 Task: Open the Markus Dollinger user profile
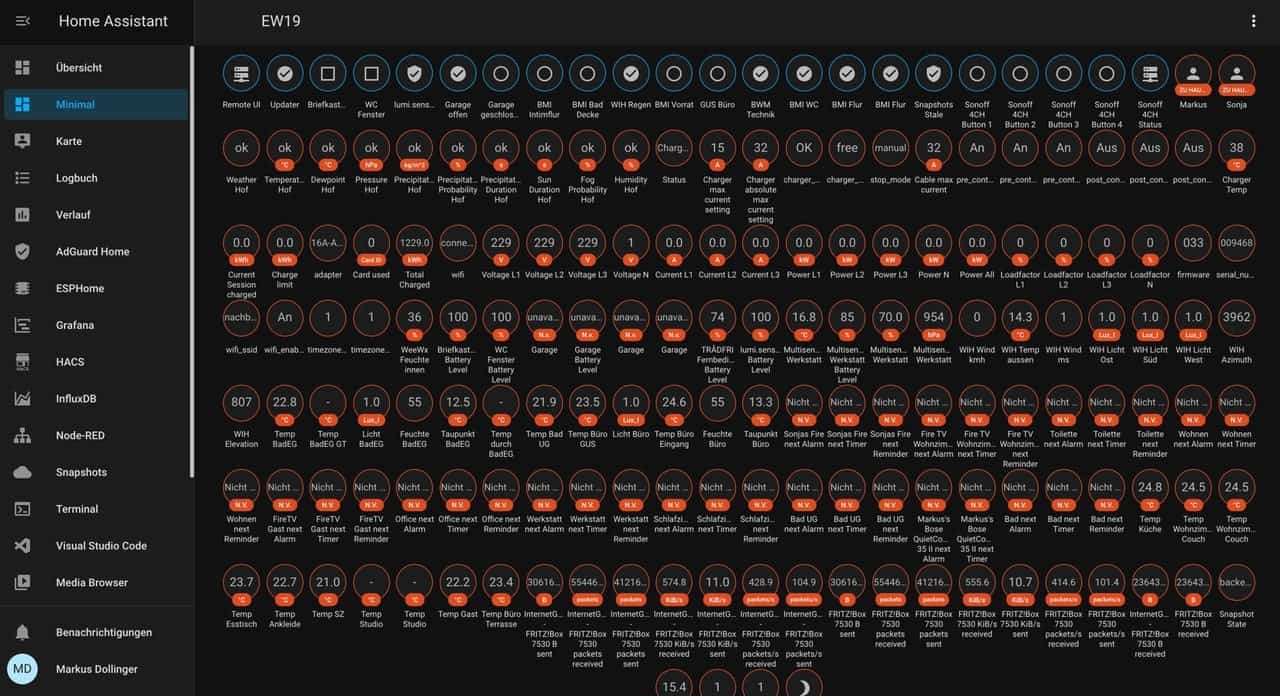[96, 669]
